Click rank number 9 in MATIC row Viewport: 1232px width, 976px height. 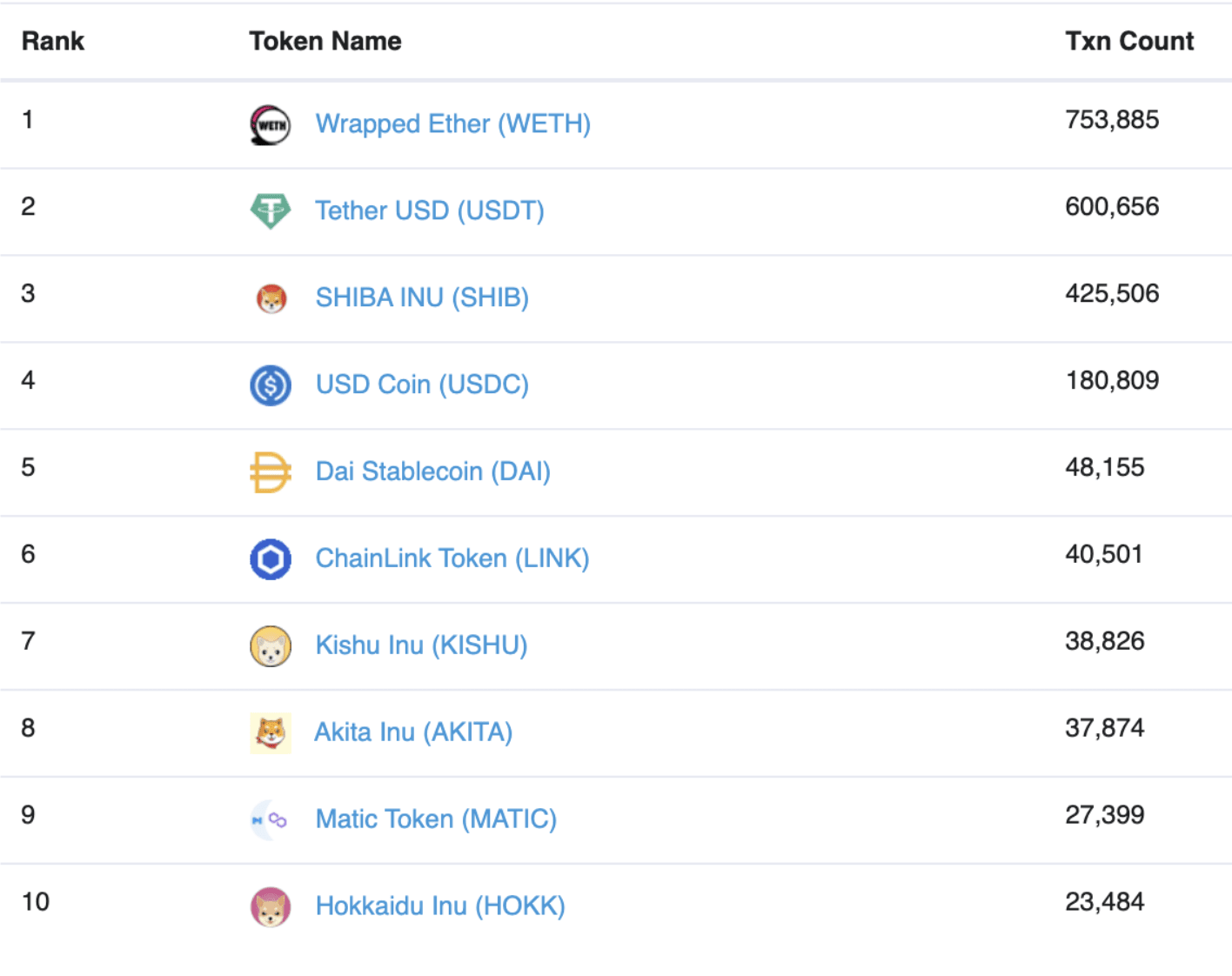click(x=28, y=816)
